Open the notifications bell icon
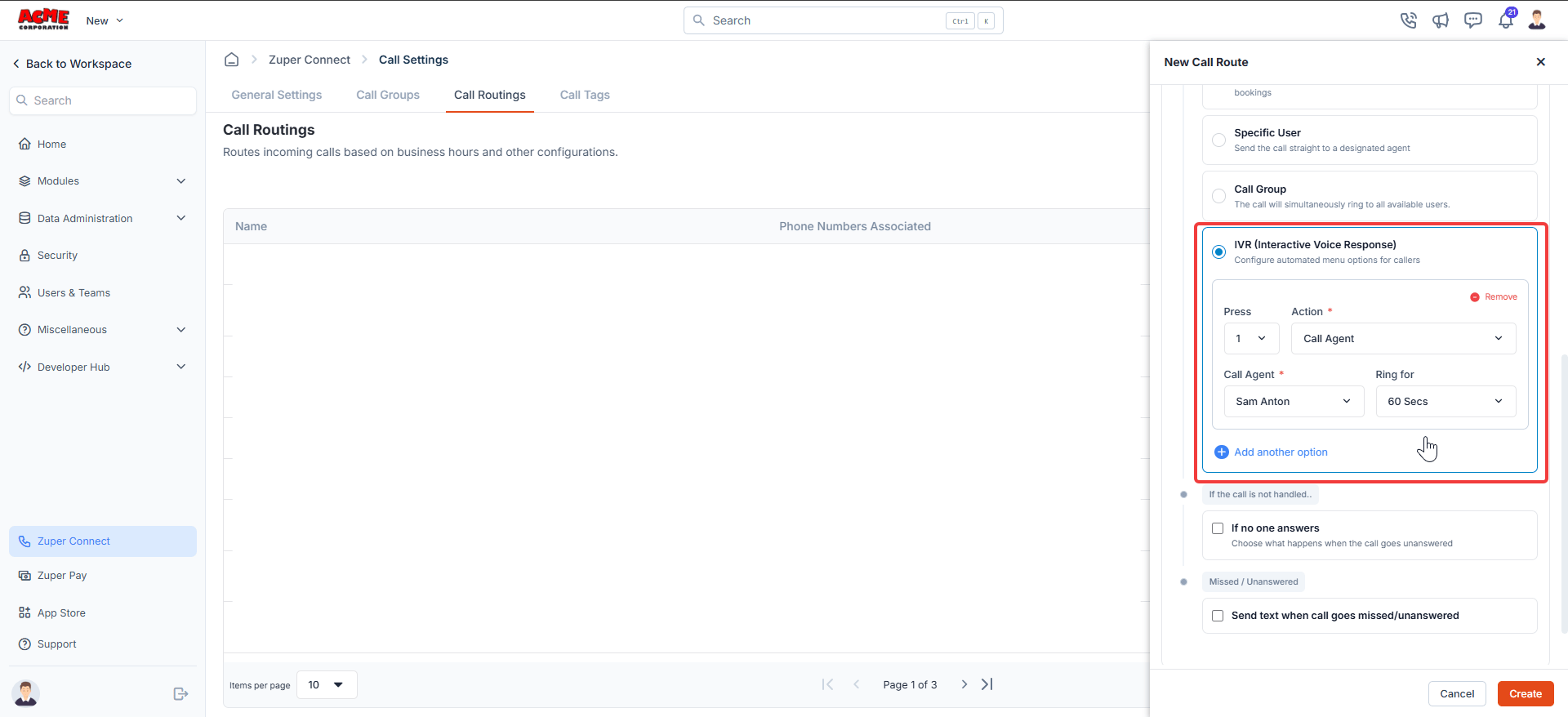The image size is (1568, 717). pyautogui.click(x=1506, y=20)
